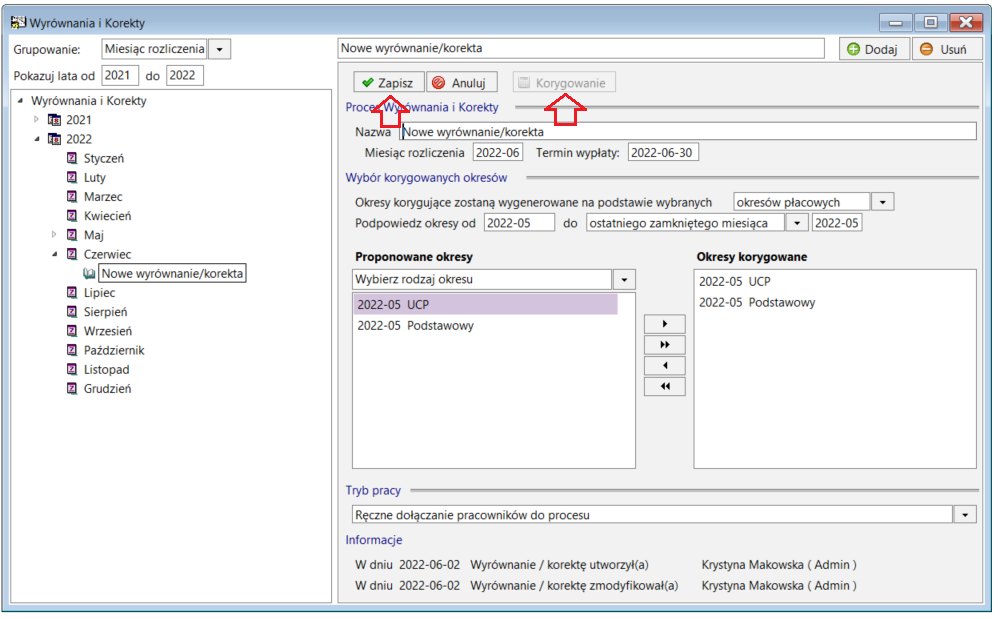Click the Listopad month icon
This screenshot has height=619, width=1001.
[x=72, y=369]
